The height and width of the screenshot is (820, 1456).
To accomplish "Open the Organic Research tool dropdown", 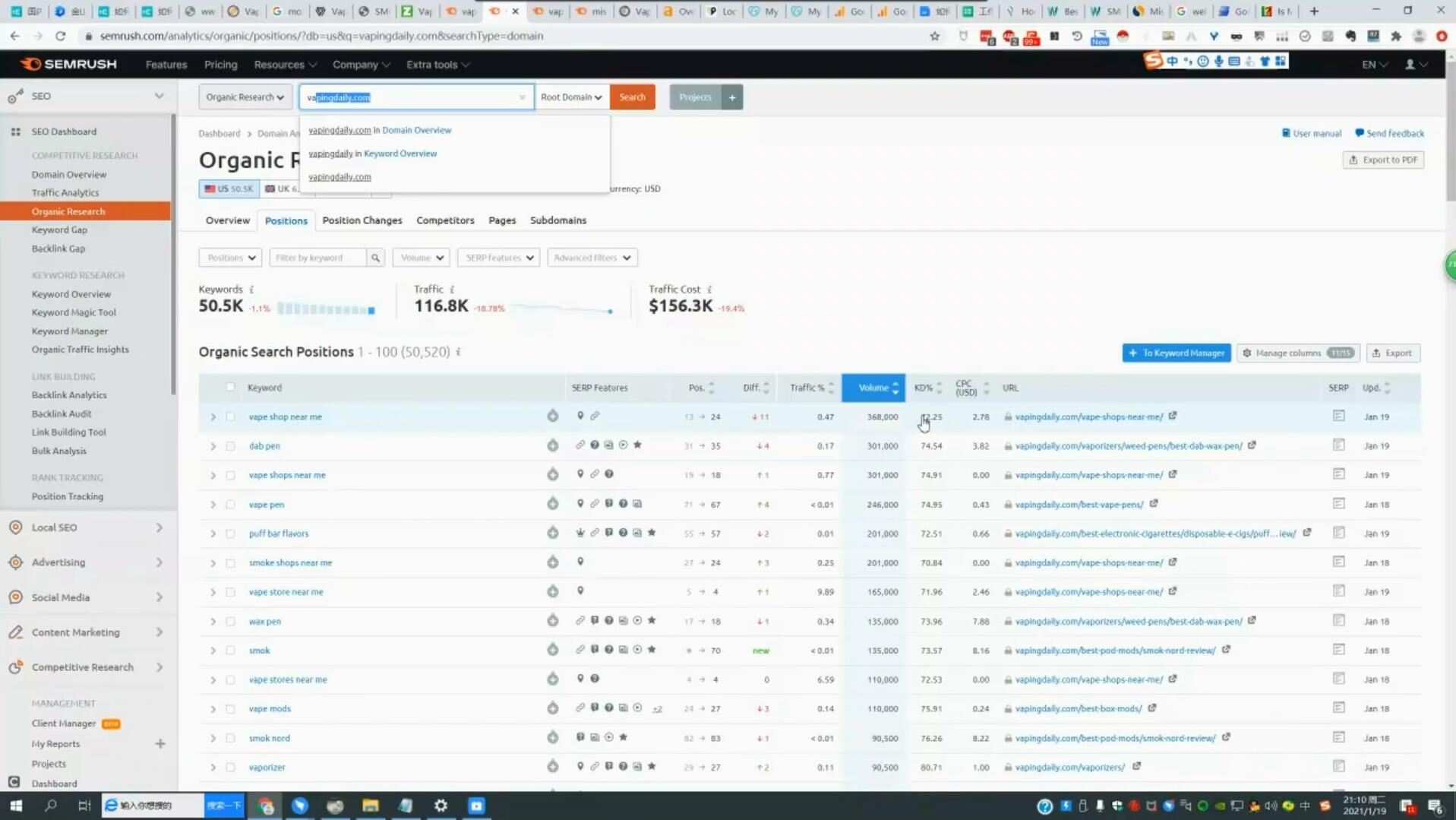I will 245,97.
